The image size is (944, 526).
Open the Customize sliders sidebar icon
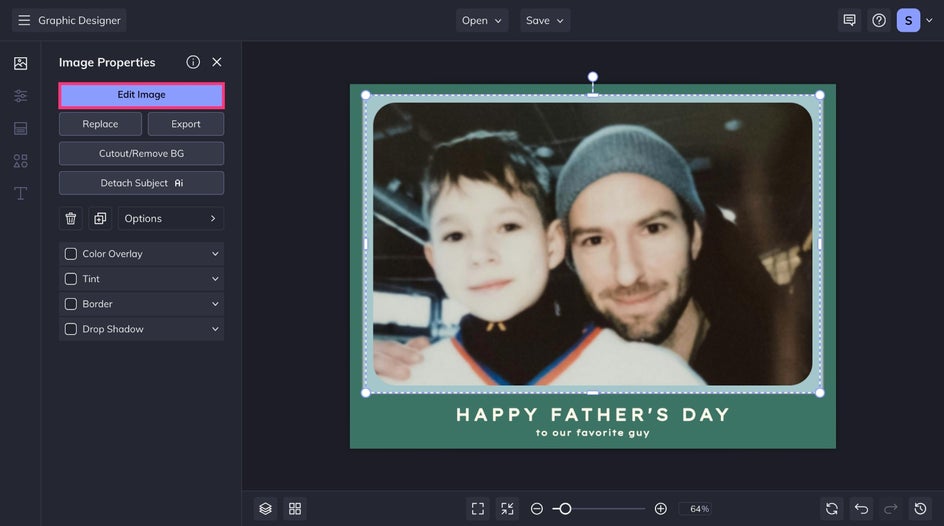coord(20,96)
